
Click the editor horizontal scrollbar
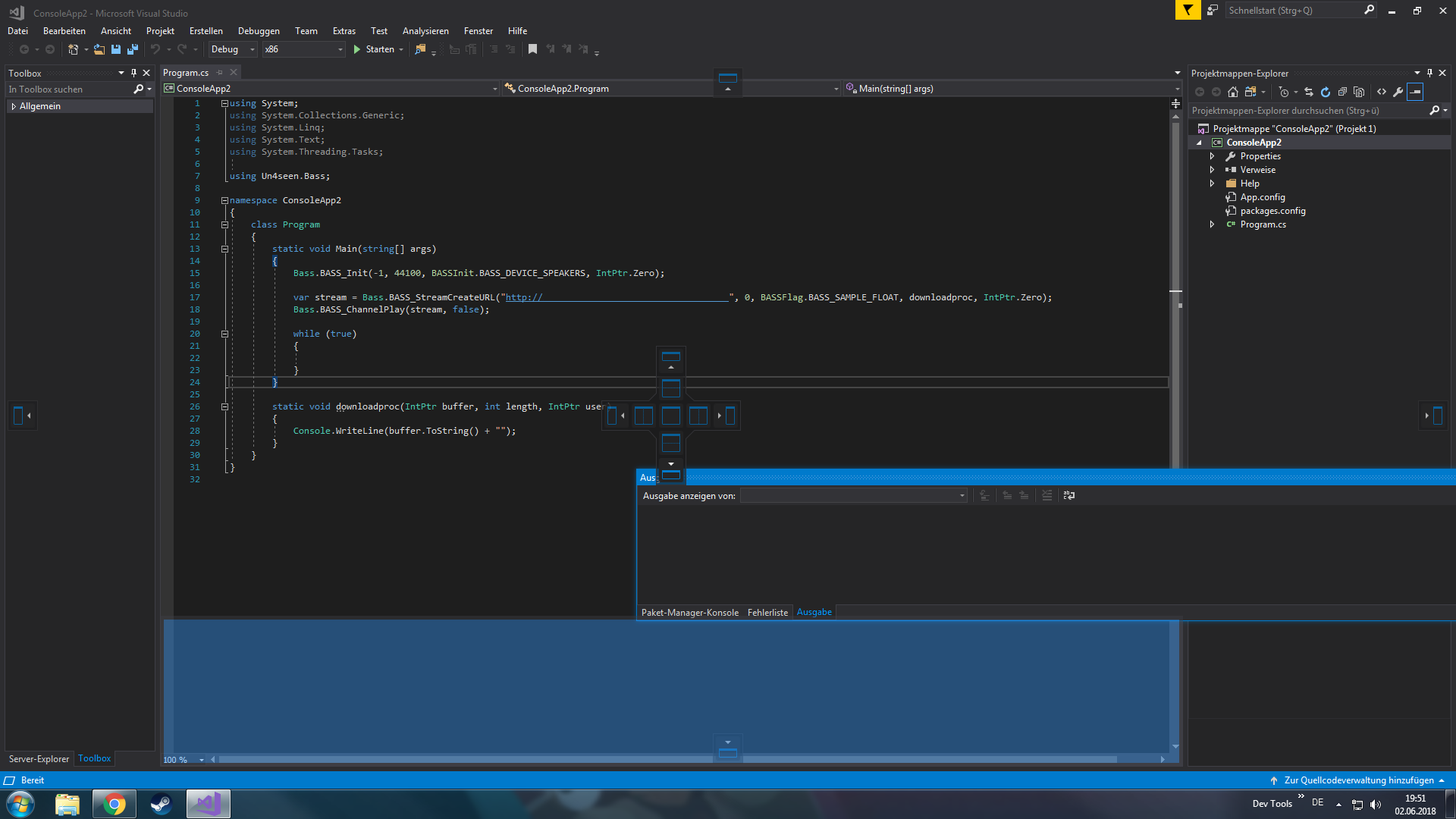[x=667, y=759]
